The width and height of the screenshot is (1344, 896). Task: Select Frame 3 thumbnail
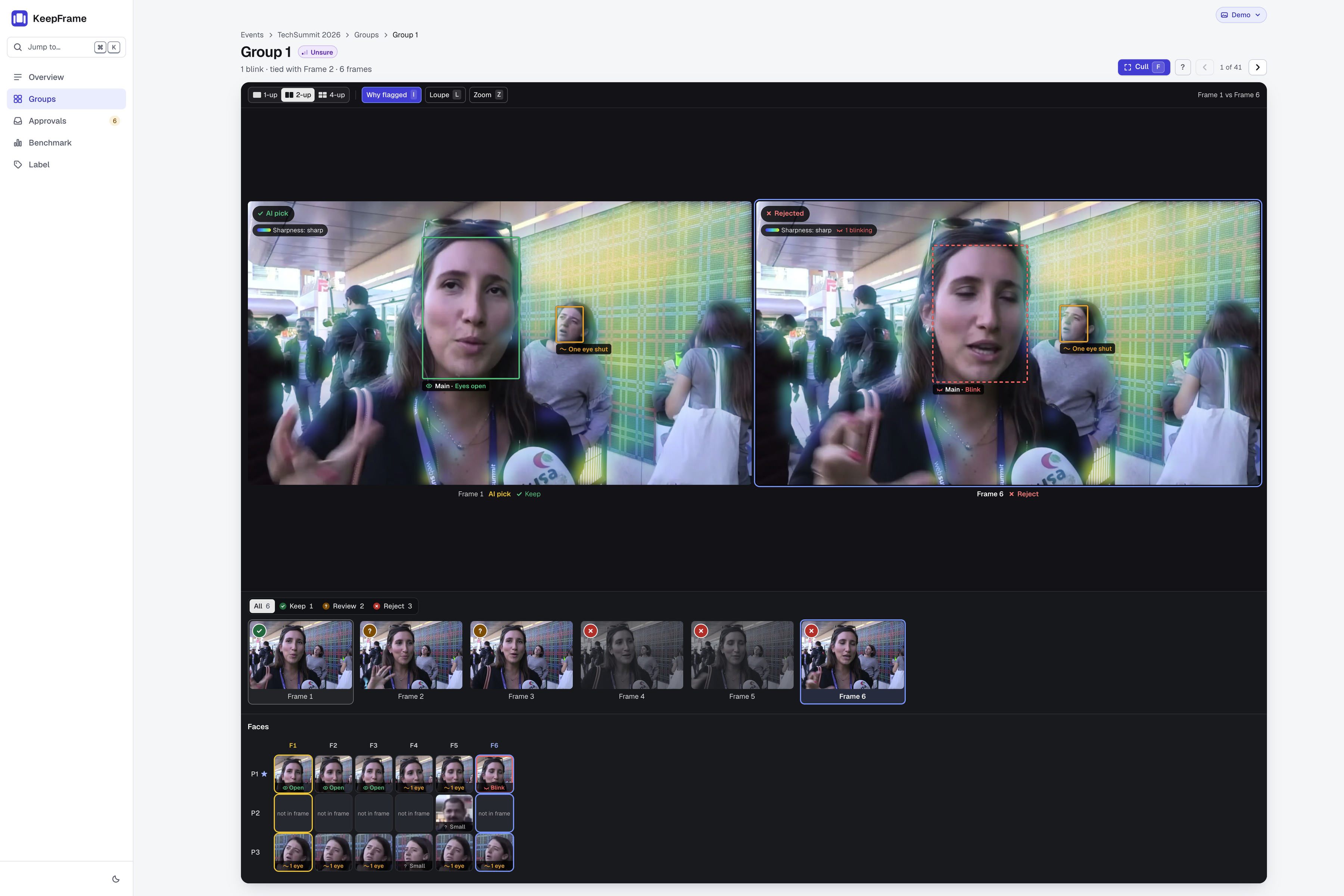[x=521, y=662]
